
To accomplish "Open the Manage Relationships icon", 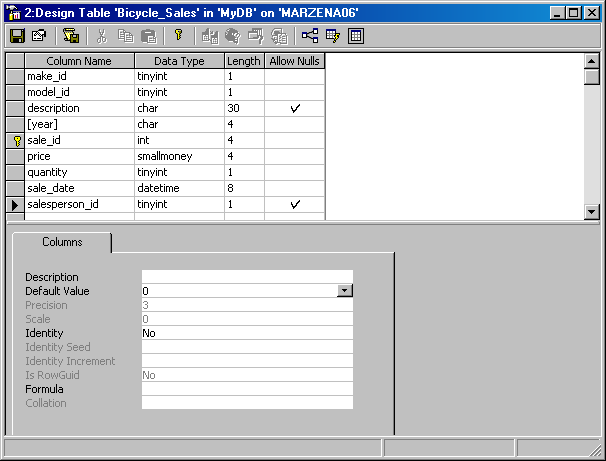I will click(310, 35).
